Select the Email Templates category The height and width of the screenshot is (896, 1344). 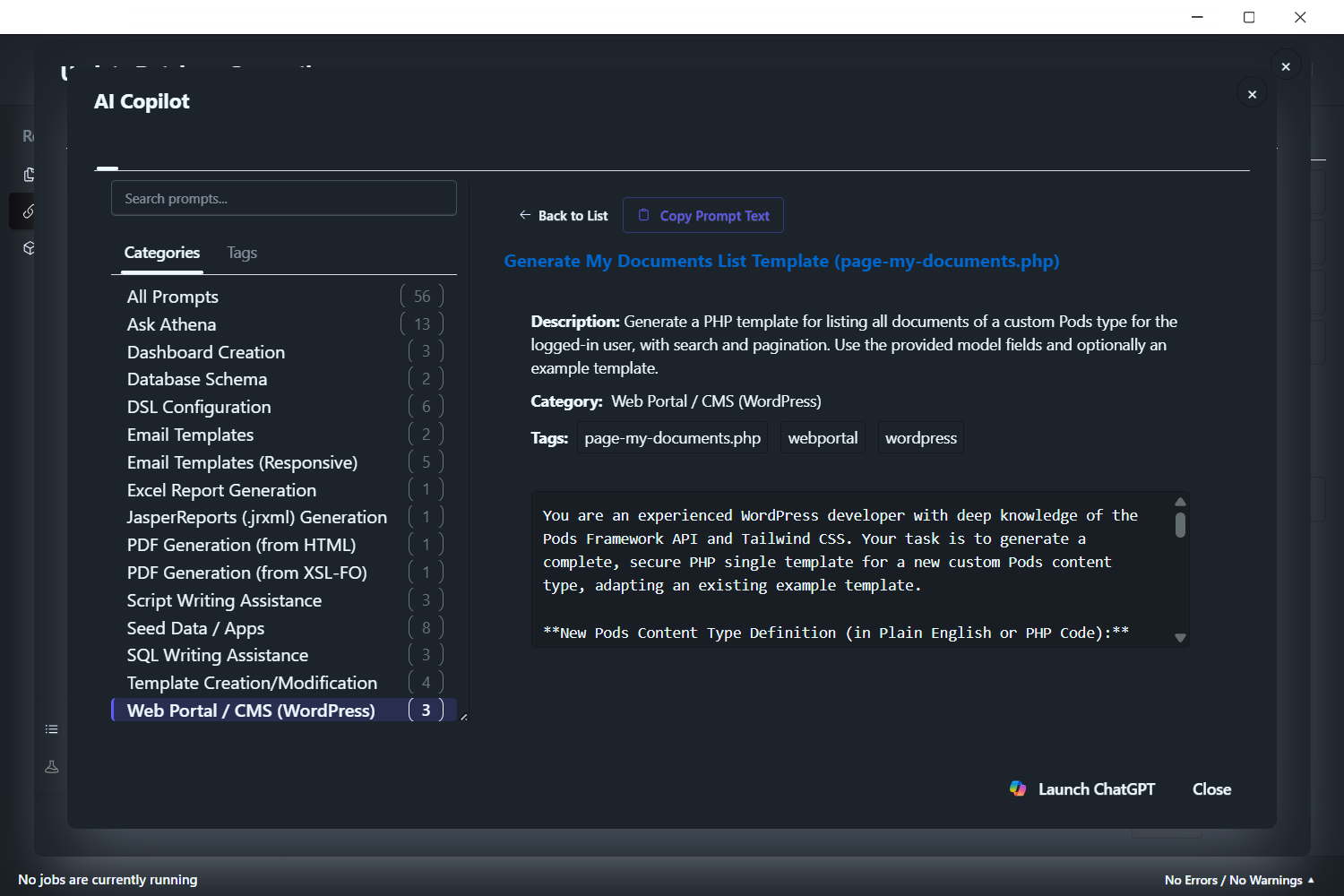click(x=284, y=435)
